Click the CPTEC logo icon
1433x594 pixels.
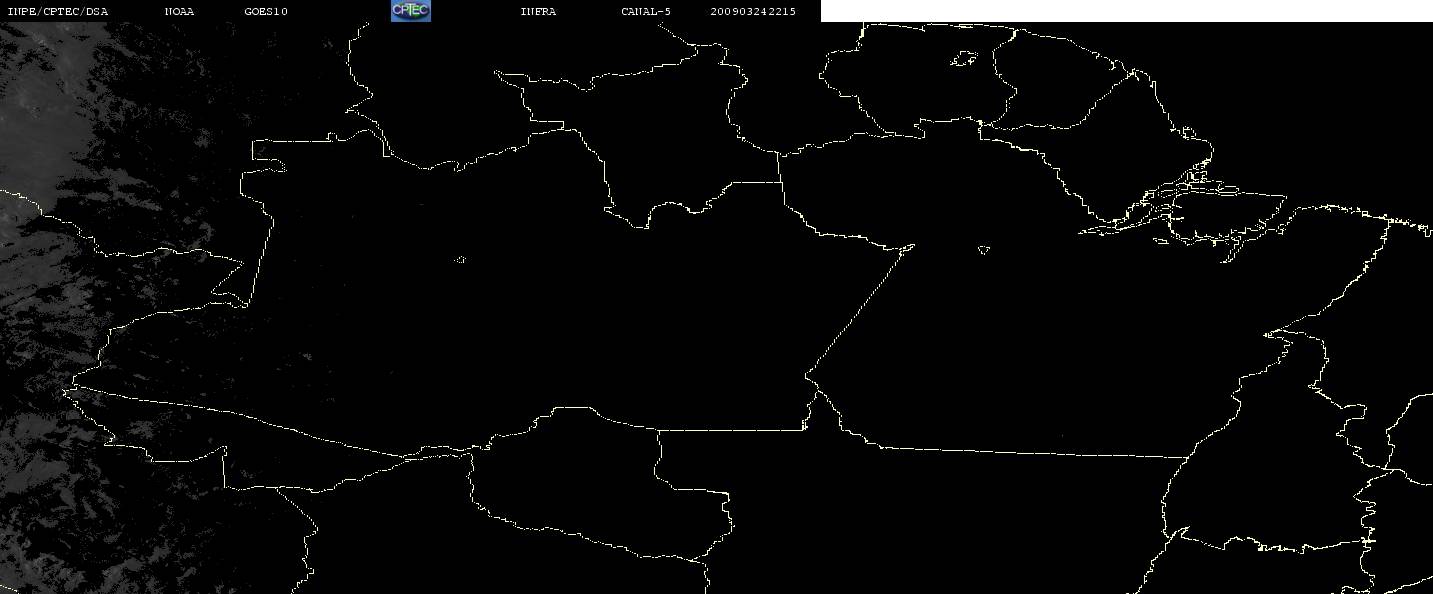(x=410, y=11)
